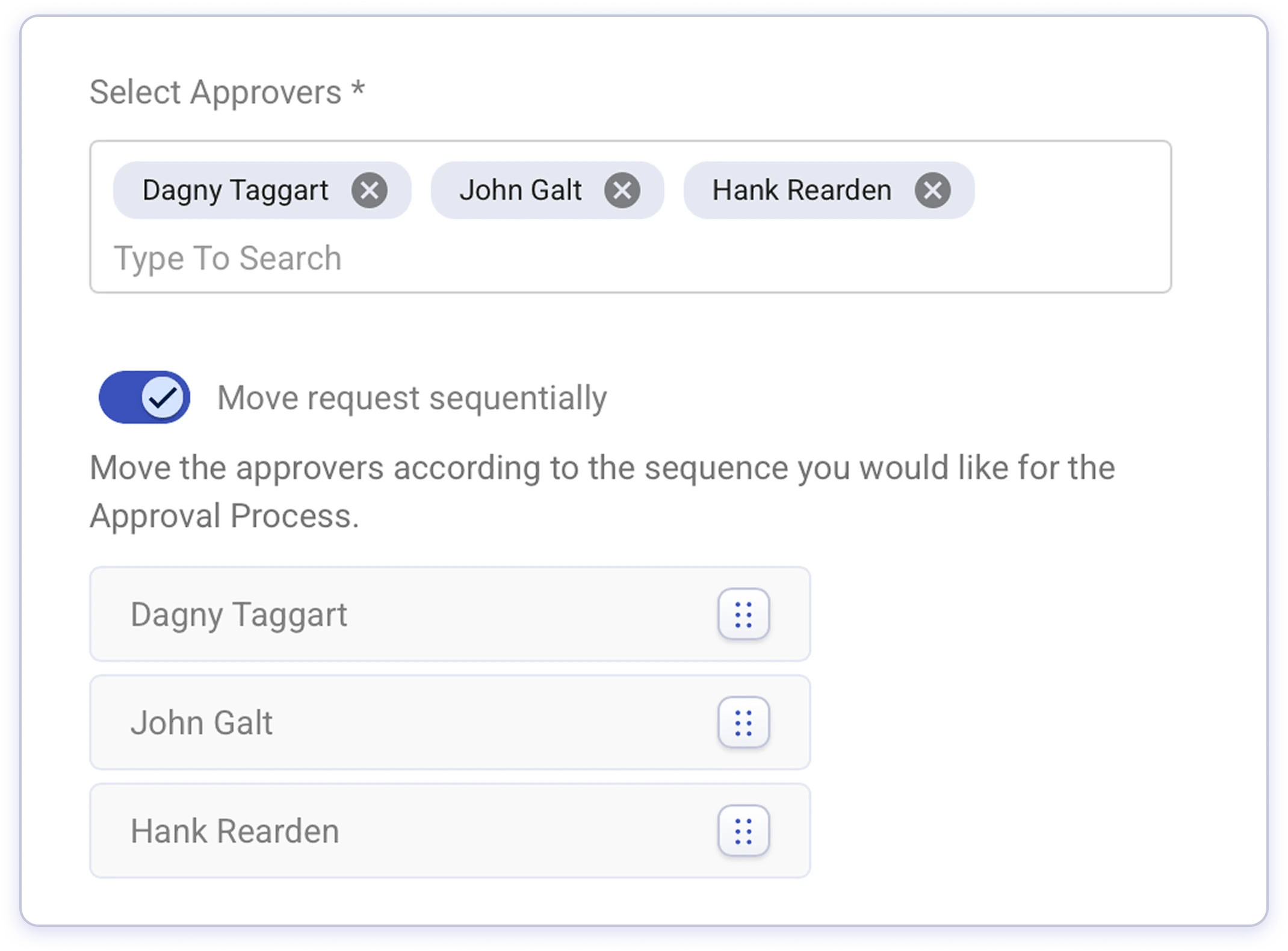This screenshot has height=951, width=1288.
Task: Click the John Galt chip label
Action: 520,191
